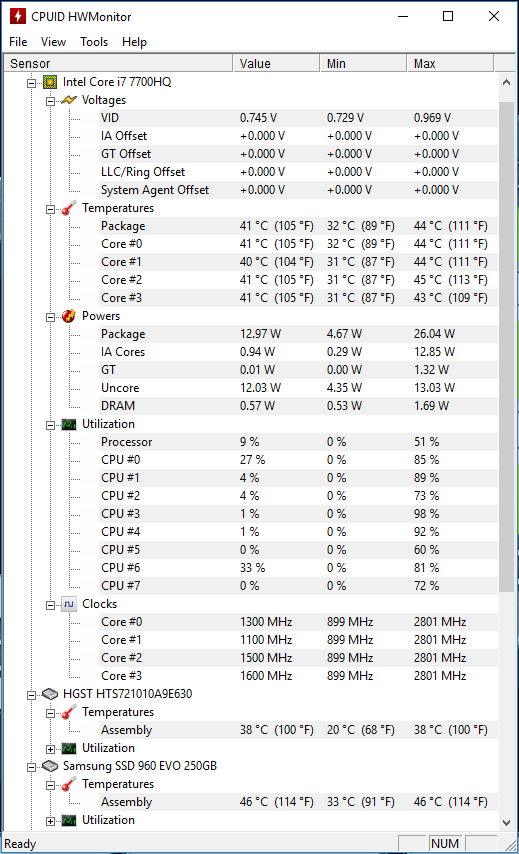
Task: Click the Voltages lightning icon
Action: pyautogui.click(x=69, y=100)
